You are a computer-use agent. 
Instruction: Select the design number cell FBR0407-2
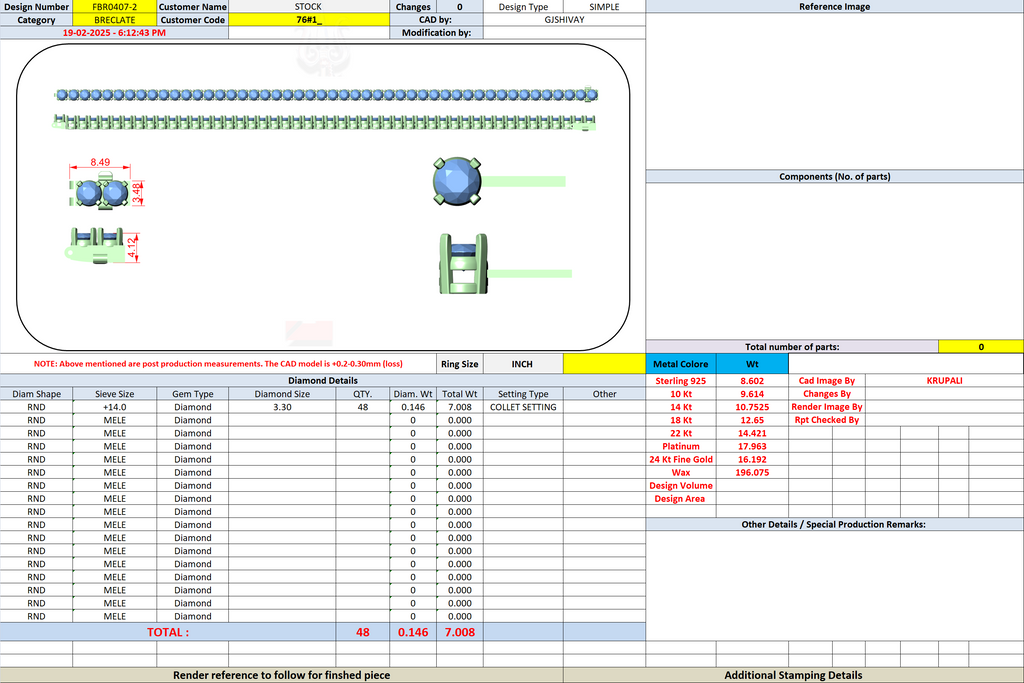[x=115, y=7]
